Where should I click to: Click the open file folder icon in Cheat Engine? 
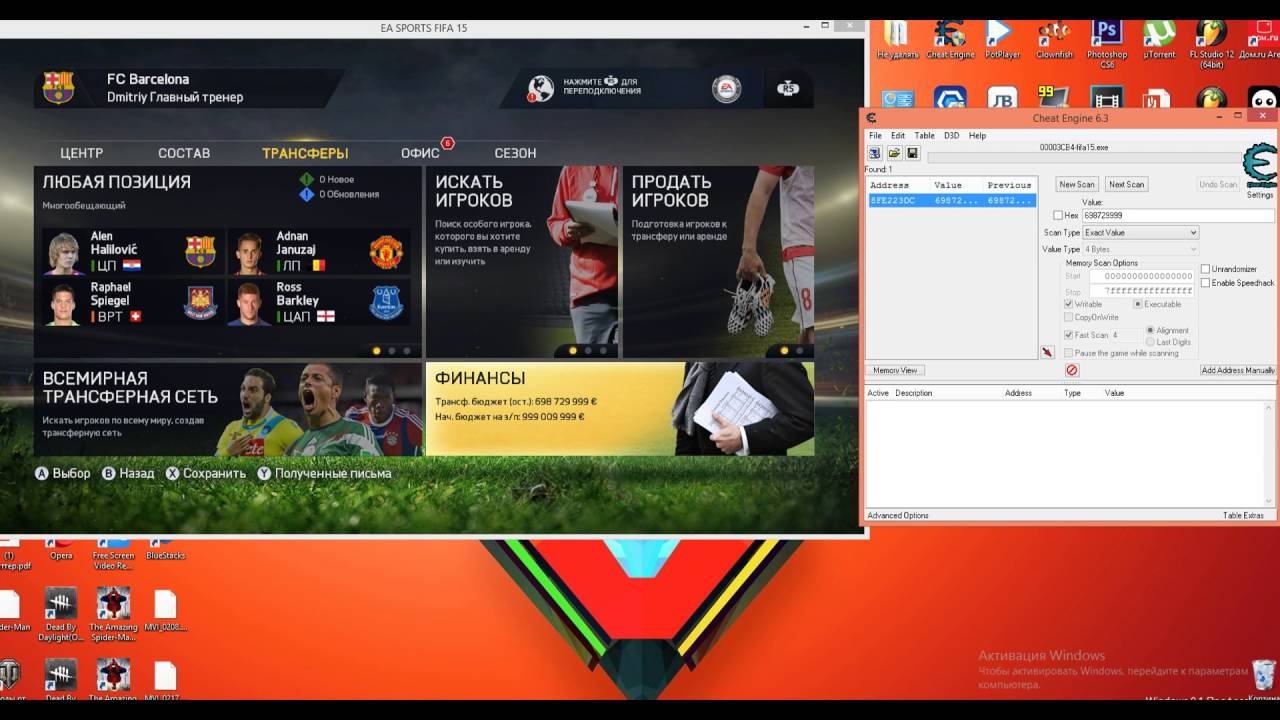pyautogui.click(x=894, y=153)
